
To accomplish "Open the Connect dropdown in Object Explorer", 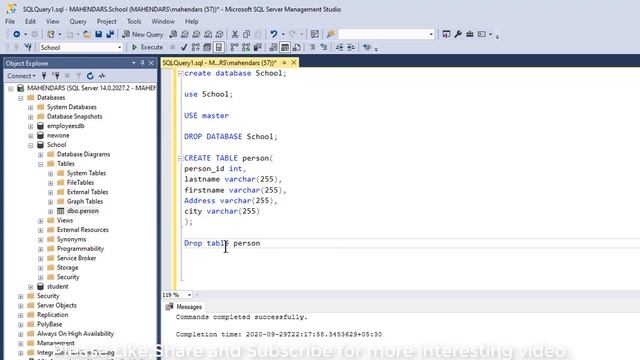I will point(21,76).
